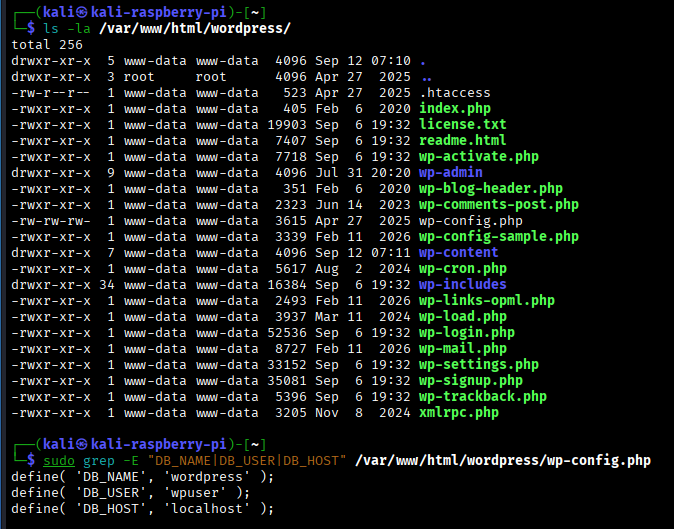This screenshot has height=529, width=674.
Task: Select the /var/www/html/wordpress/ path argument
Action: click(x=195, y=29)
